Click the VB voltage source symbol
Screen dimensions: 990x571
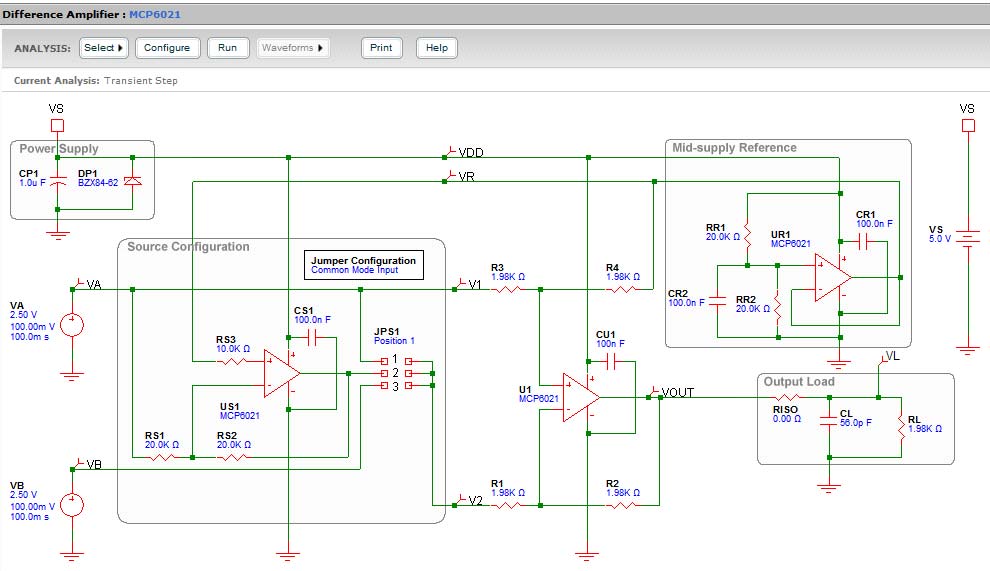[x=71, y=503]
